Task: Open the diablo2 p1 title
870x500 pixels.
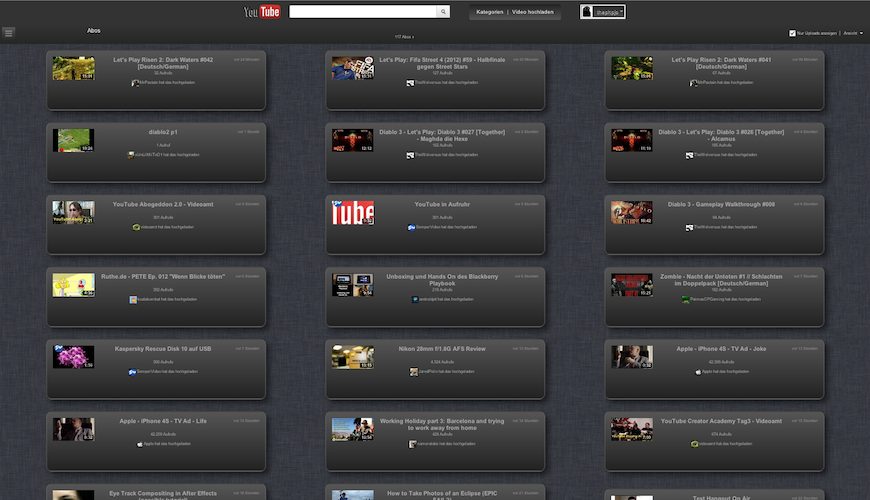Action: [x=163, y=132]
